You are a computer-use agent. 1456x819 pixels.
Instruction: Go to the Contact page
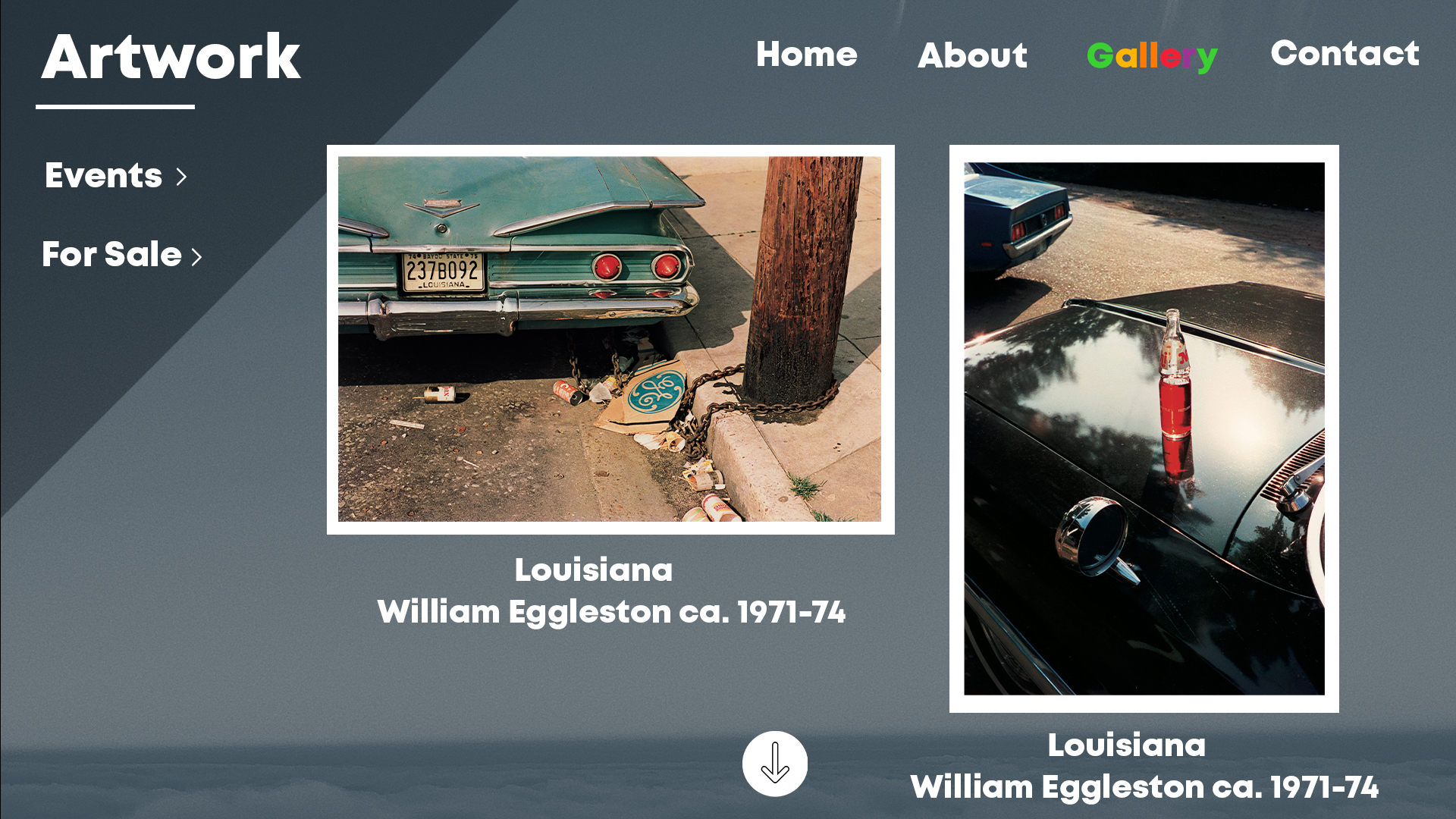tap(1345, 53)
